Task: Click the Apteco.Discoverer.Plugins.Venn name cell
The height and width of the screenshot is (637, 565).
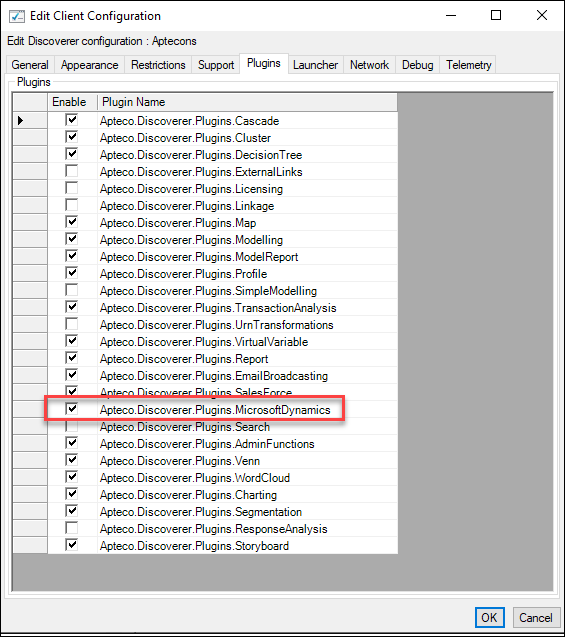Action: pos(247,460)
